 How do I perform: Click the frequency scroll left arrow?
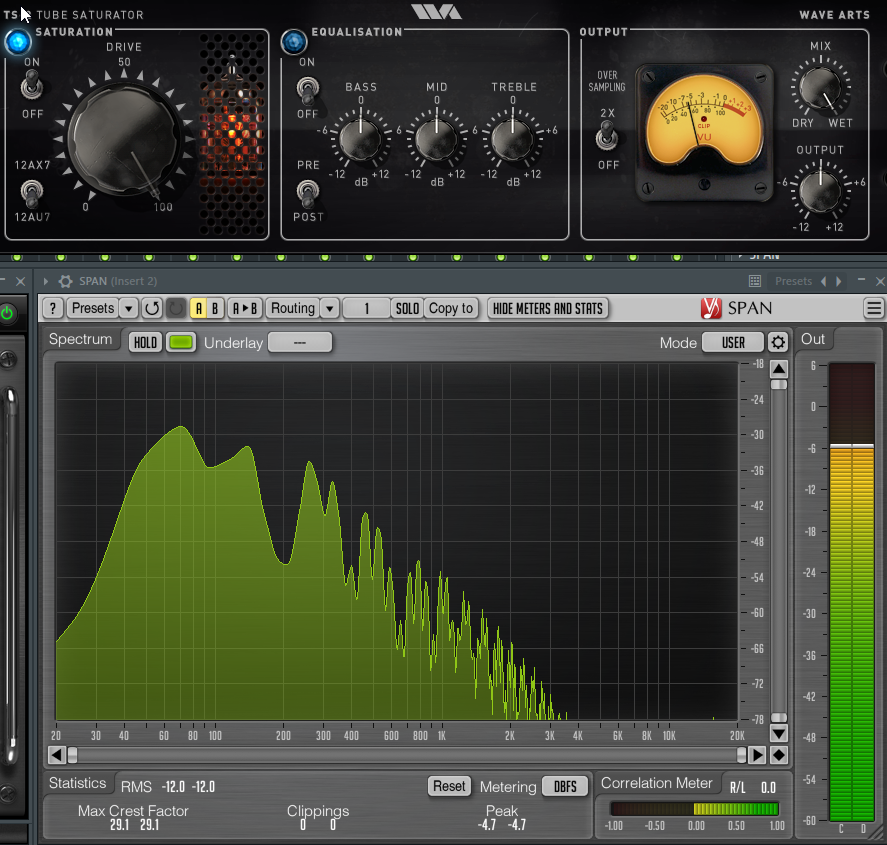click(56, 755)
